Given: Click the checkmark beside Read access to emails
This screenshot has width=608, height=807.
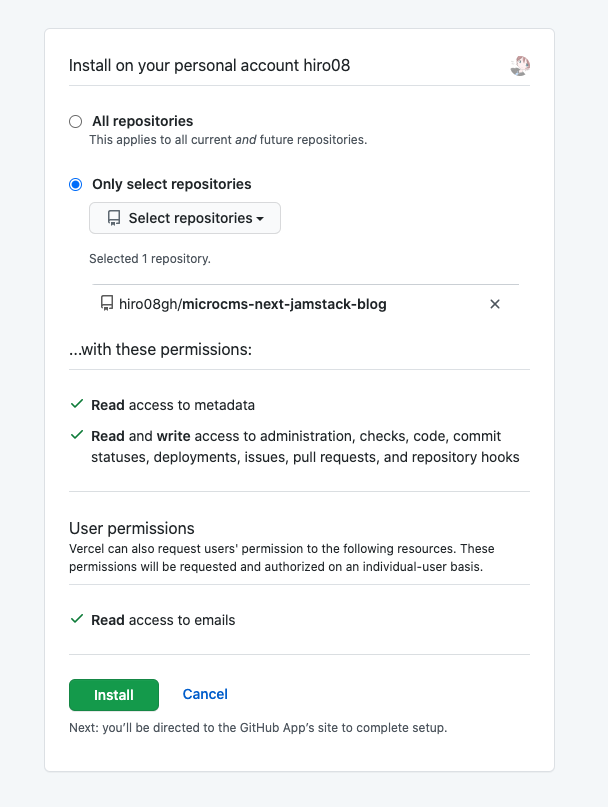Looking at the screenshot, I should (77, 620).
